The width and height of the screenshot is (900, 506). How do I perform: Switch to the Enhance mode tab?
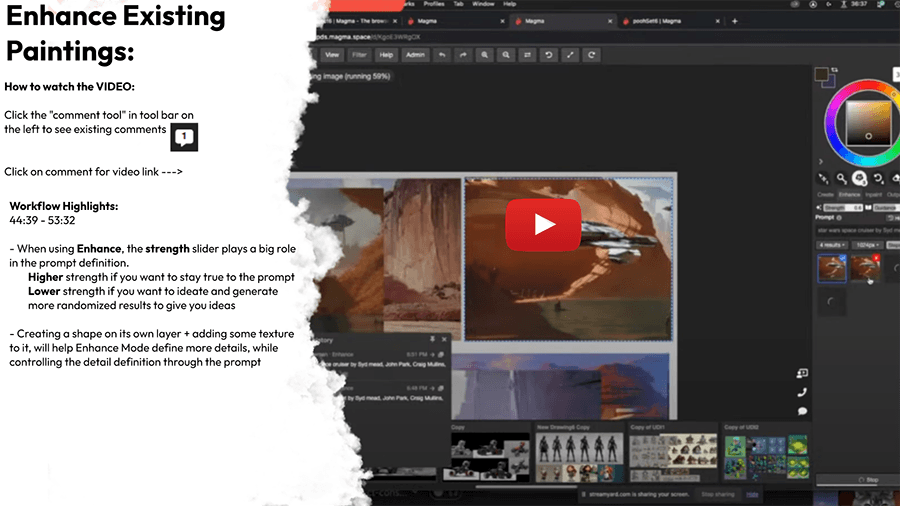click(x=851, y=195)
